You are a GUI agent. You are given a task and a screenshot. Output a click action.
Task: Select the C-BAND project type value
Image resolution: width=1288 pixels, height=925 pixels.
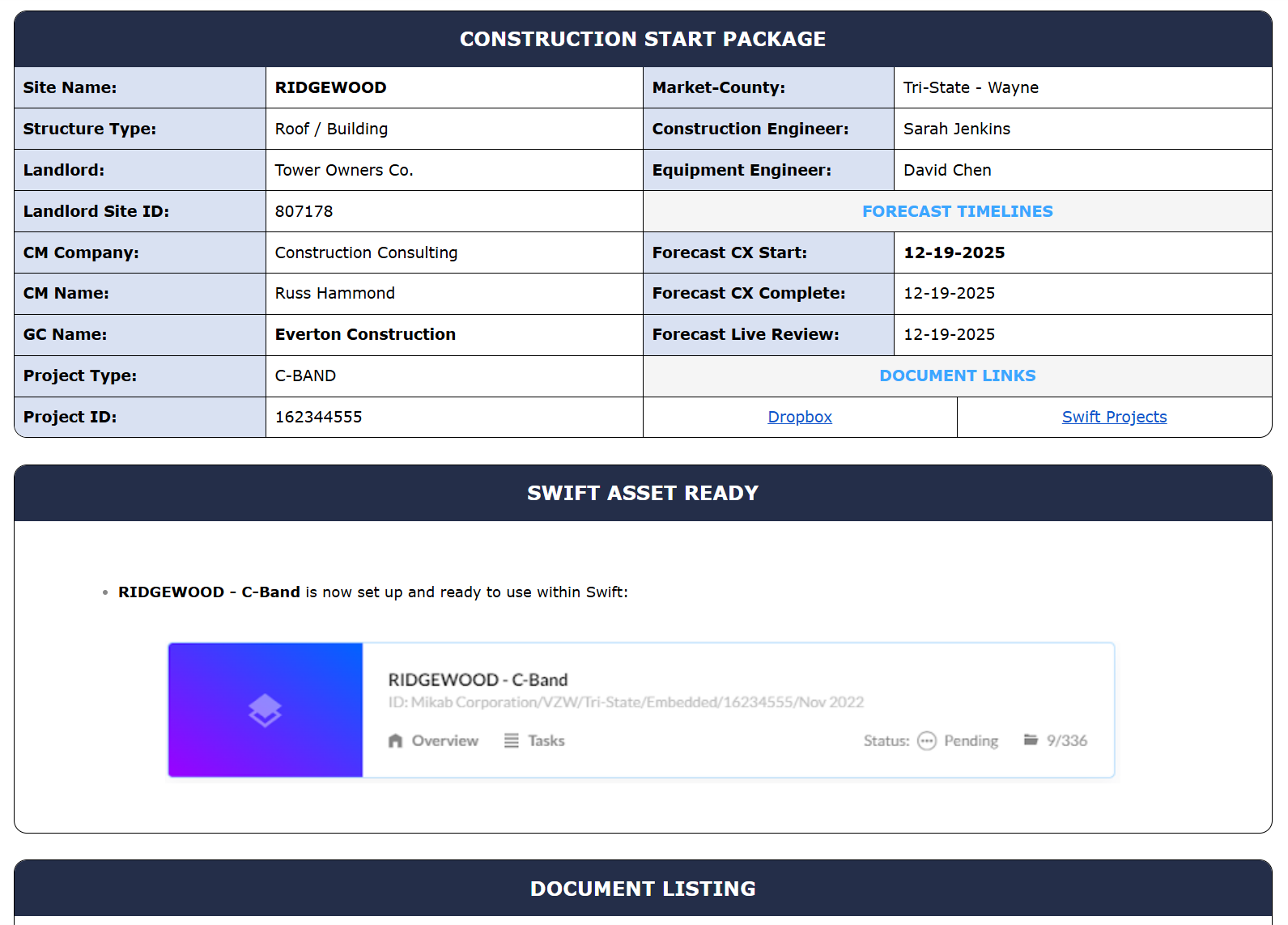tap(305, 376)
